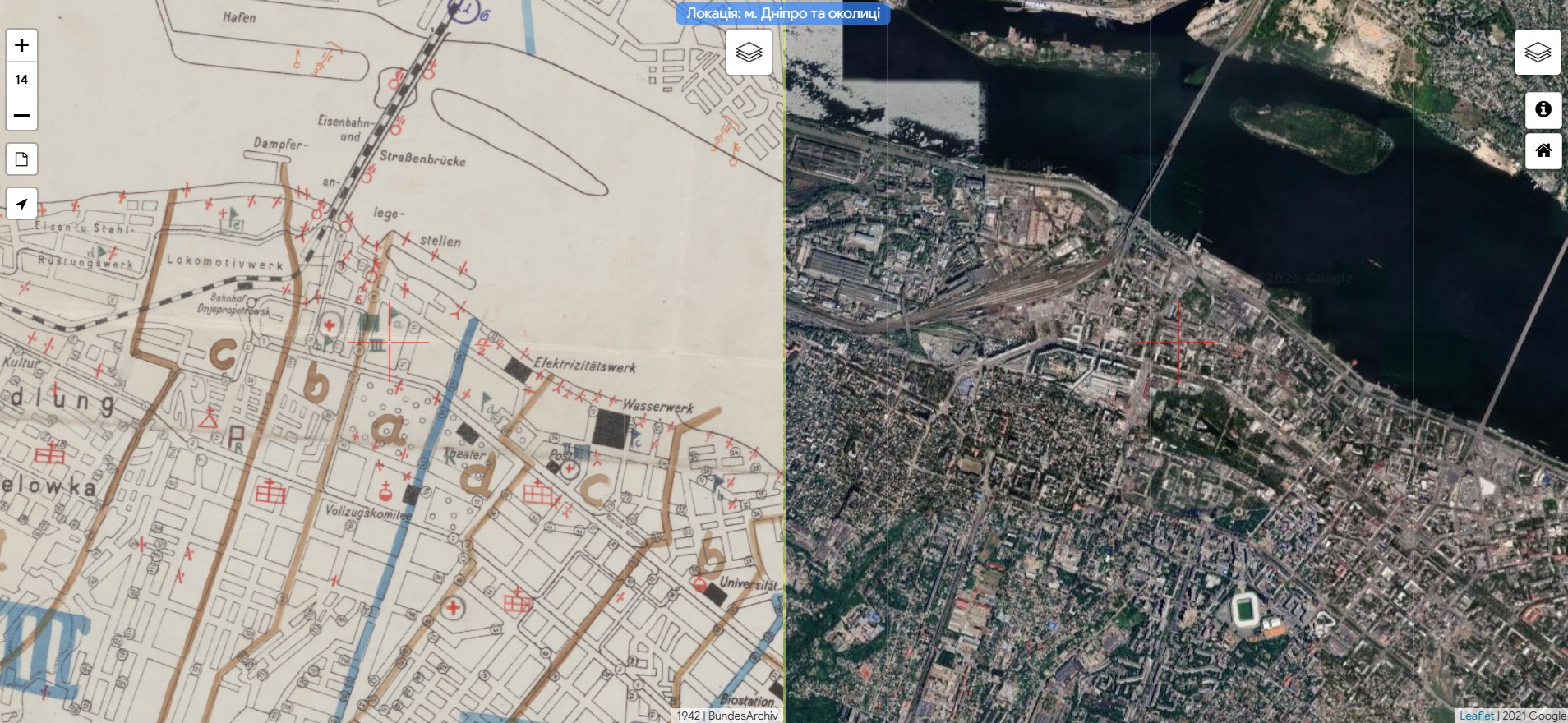
Task: Open the Leaflet attribution link
Action: point(1476,716)
